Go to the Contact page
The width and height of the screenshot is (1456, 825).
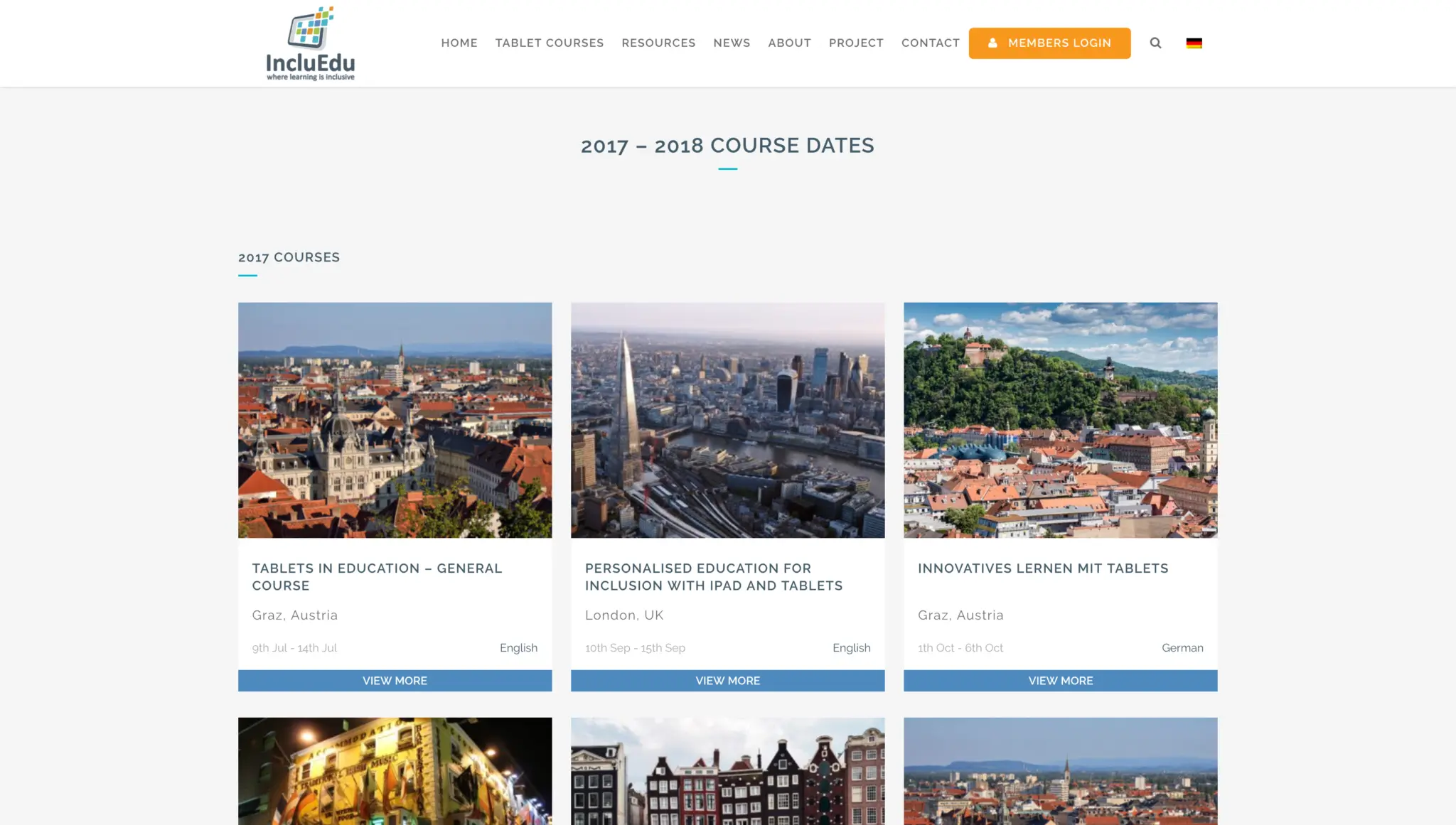pyautogui.click(x=931, y=43)
